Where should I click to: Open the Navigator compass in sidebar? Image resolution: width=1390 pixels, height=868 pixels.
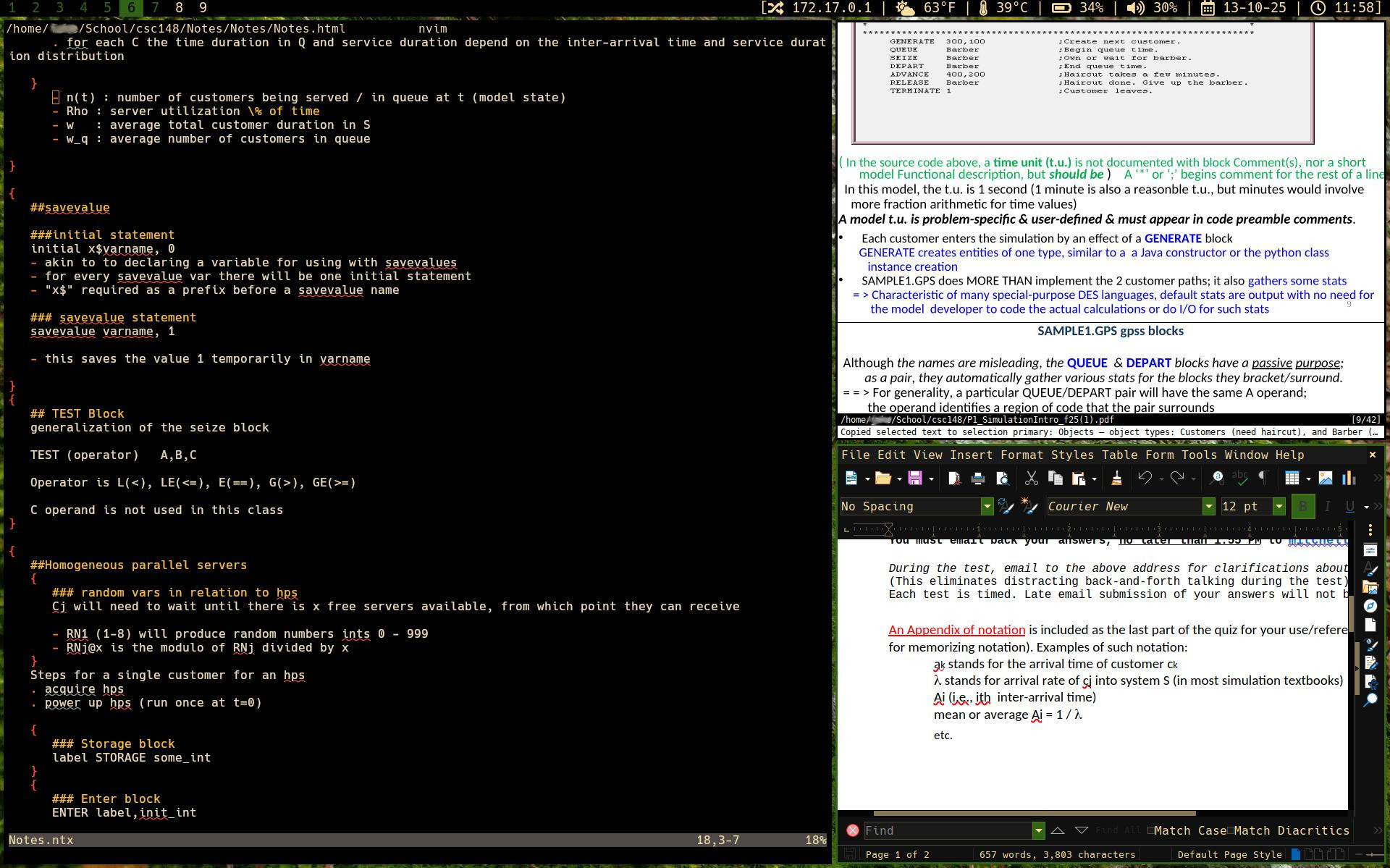point(1370,606)
